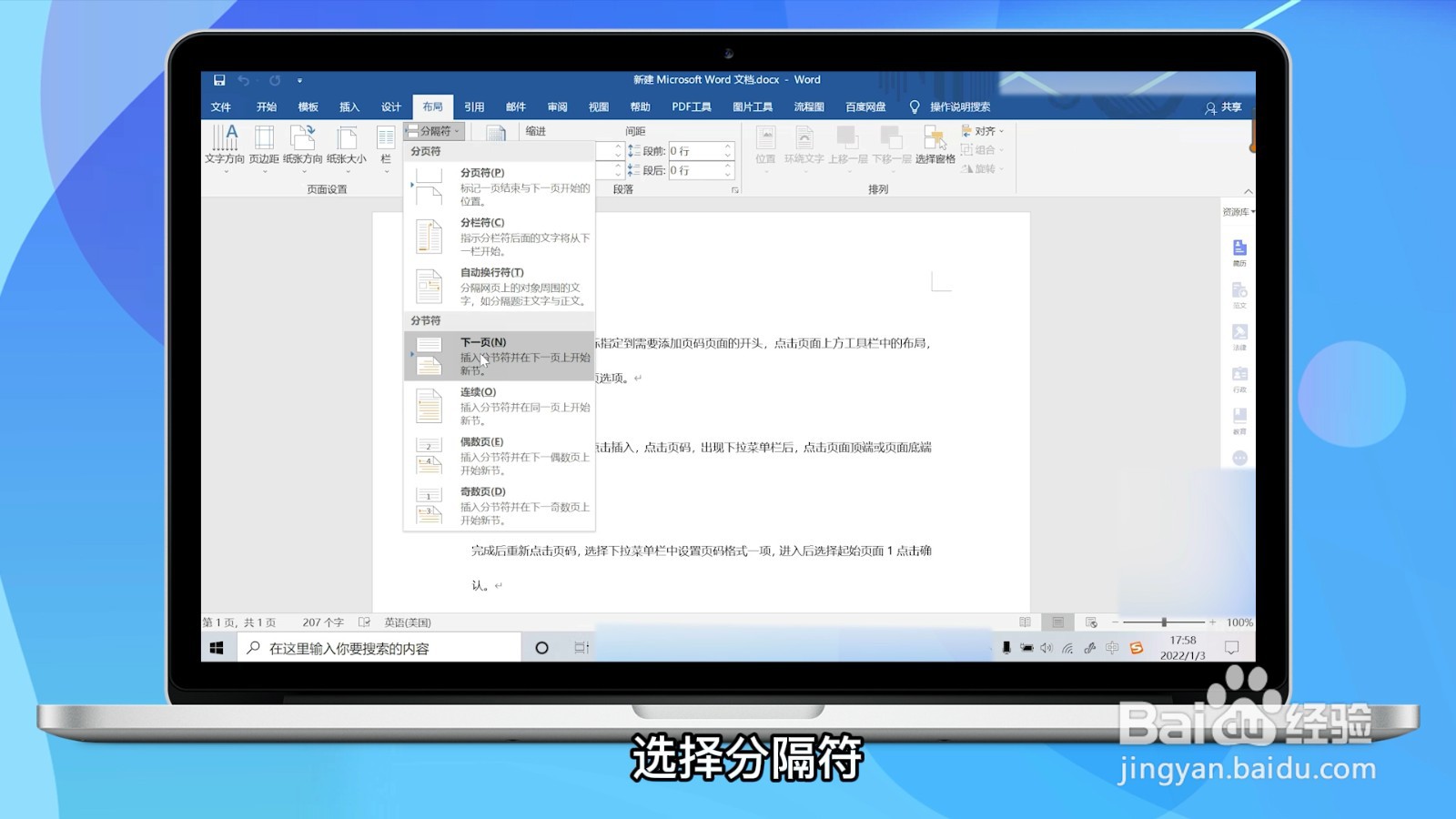
Task: Undo the last action in Word
Action: 243,80
